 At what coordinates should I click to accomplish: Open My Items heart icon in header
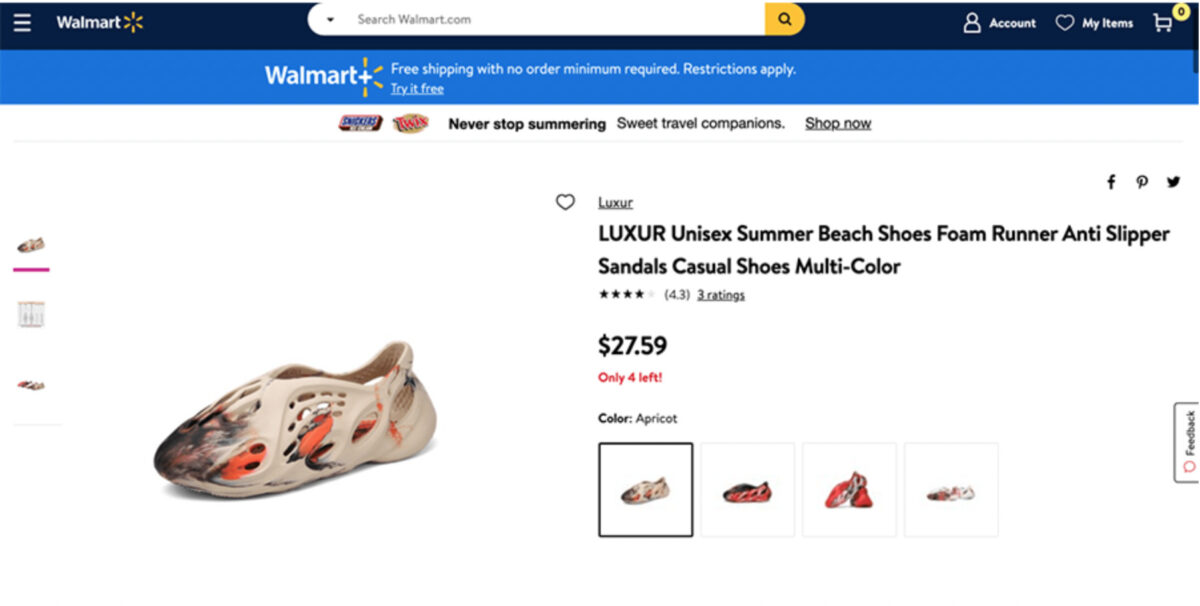(x=1065, y=23)
